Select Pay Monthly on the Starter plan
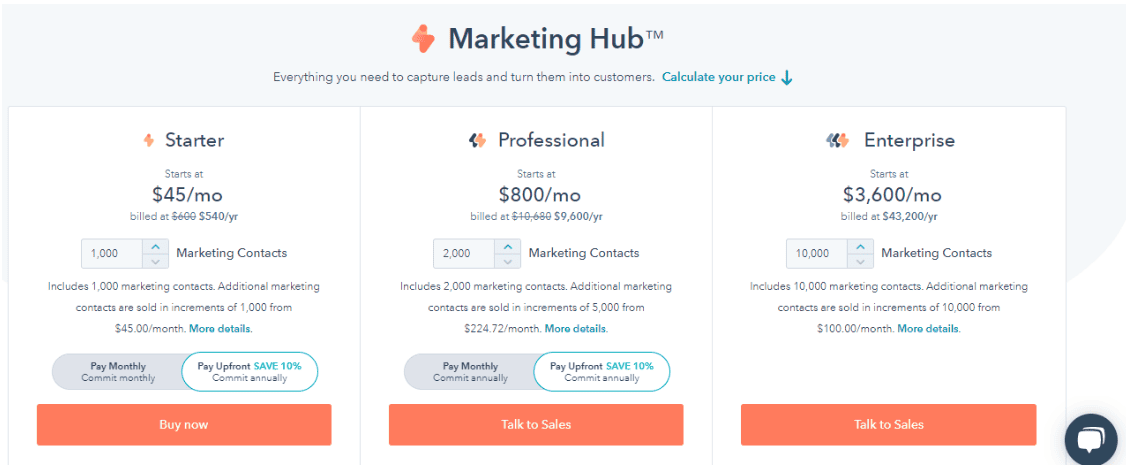This screenshot has width=1130, height=474. click(117, 372)
